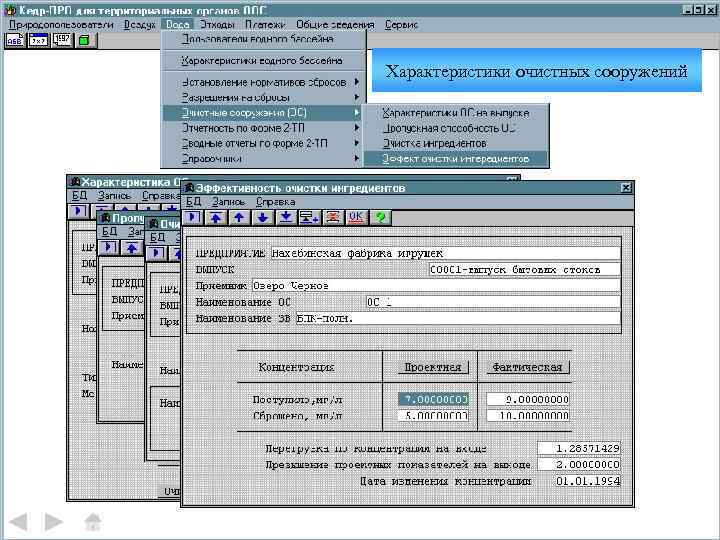Click the Наименование ЗВ field БПК-полн.

458,318
